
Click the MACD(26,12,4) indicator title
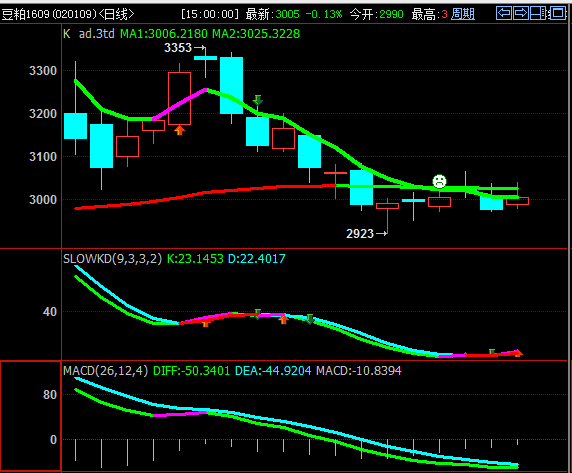coord(105,371)
